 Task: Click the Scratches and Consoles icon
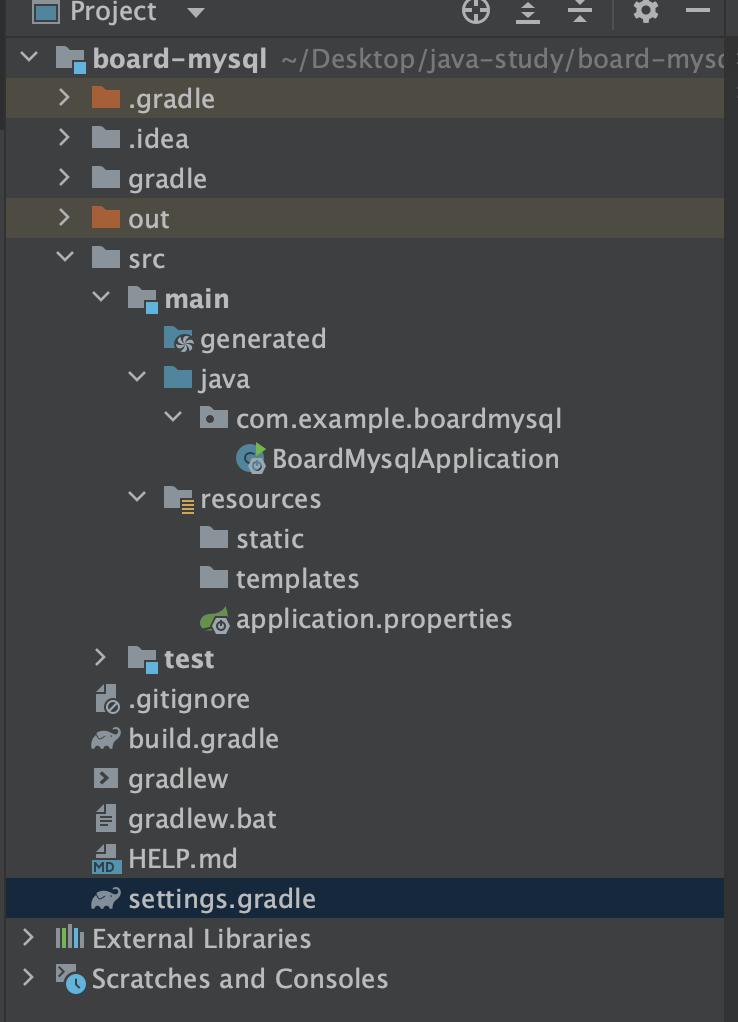[x=70, y=978]
